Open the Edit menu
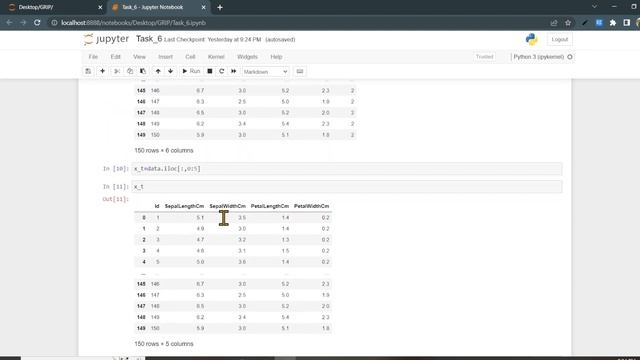The image size is (640, 360). pyautogui.click(x=116, y=57)
